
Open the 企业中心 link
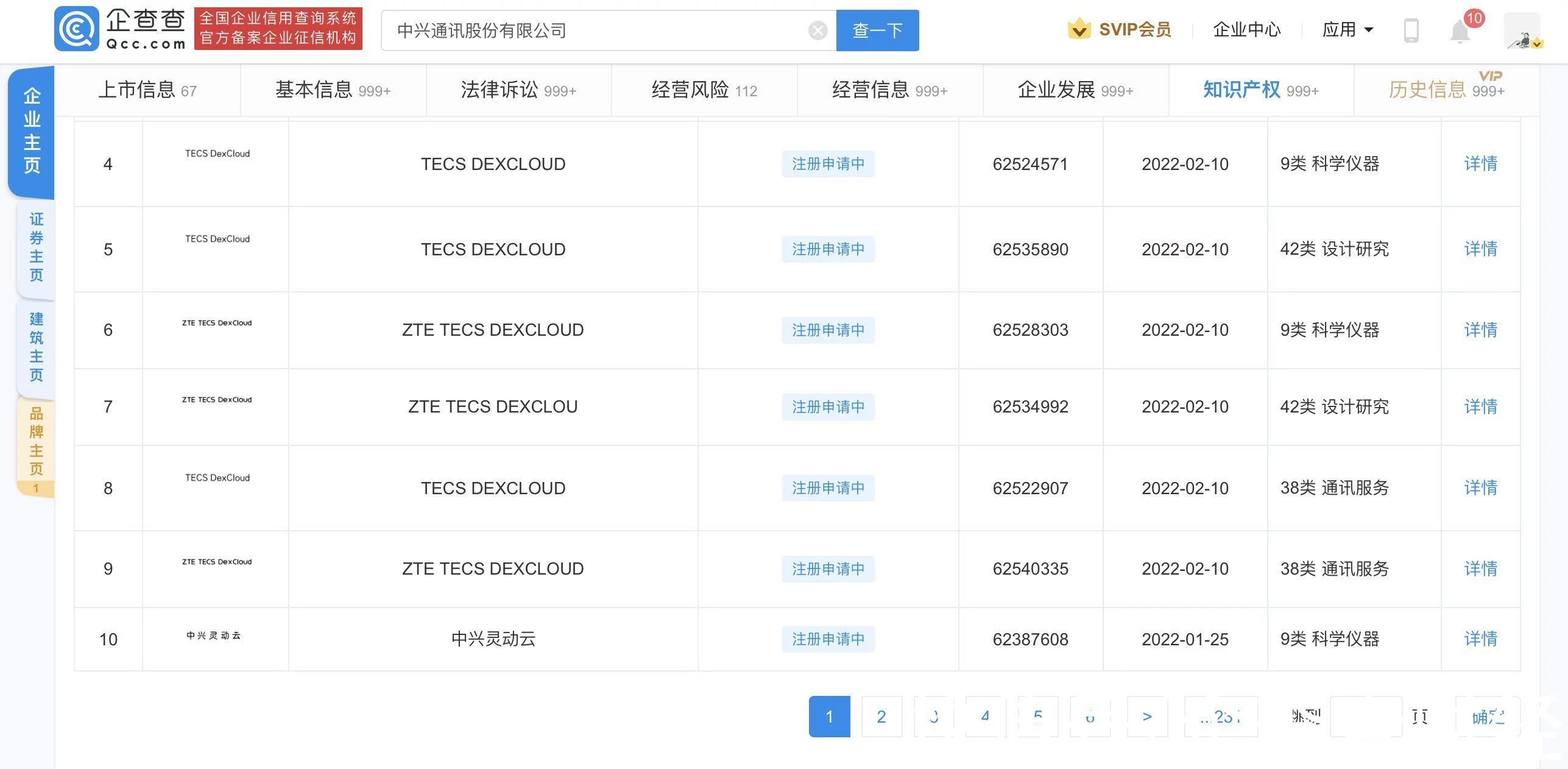(1246, 29)
